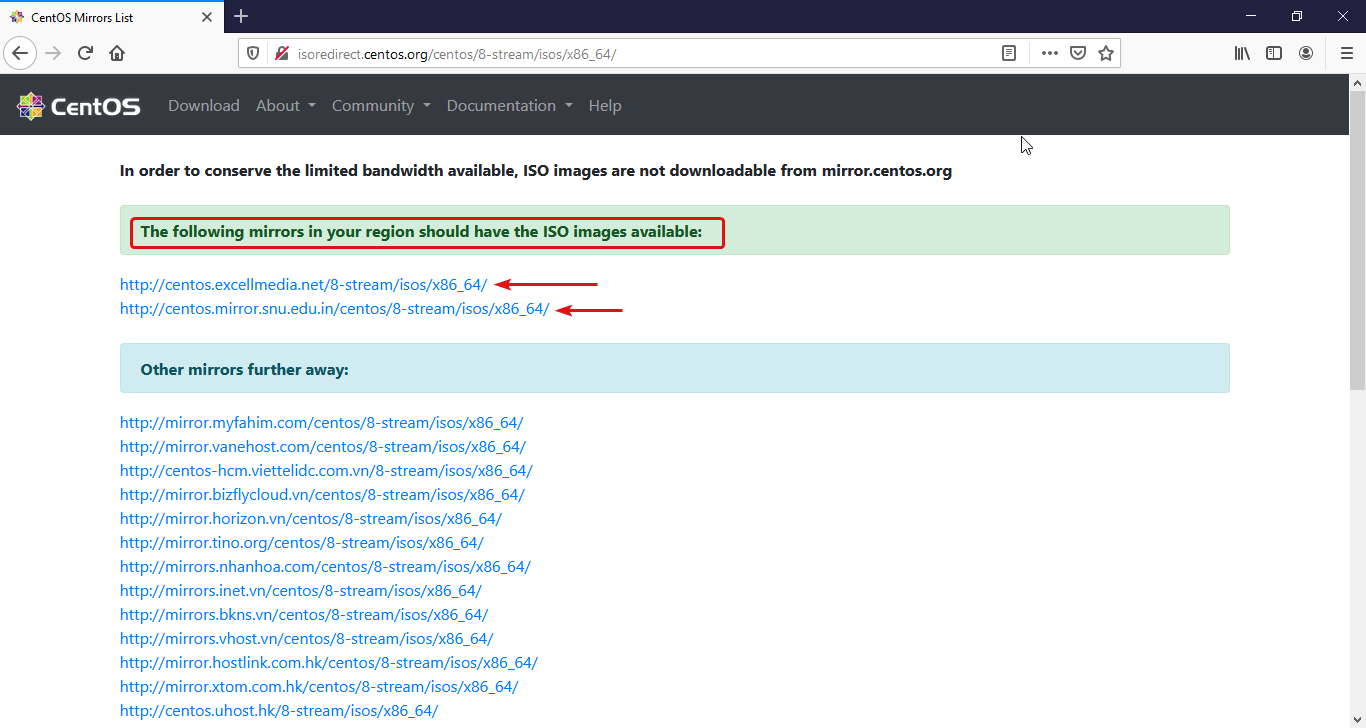The height and width of the screenshot is (728, 1366).
Task: Click the forward navigation arrow
Action: 53,53
